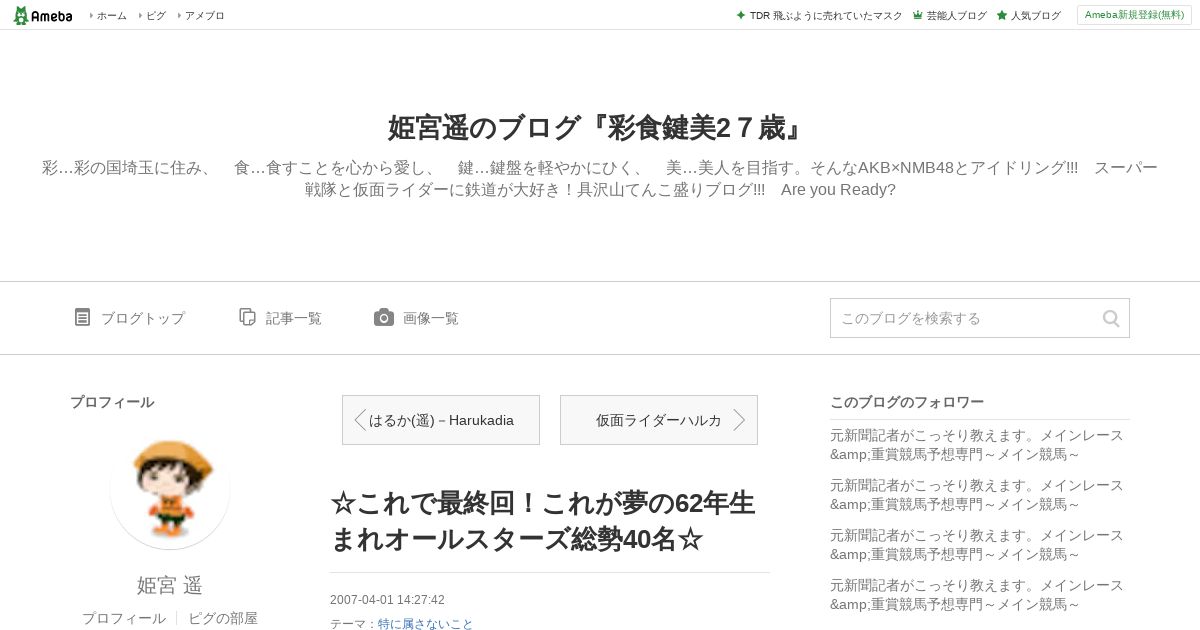The height and width of the screenshot is (630, 1200).
Task: Click the ブログトップ document icon
Action: [x=83, y=317]
